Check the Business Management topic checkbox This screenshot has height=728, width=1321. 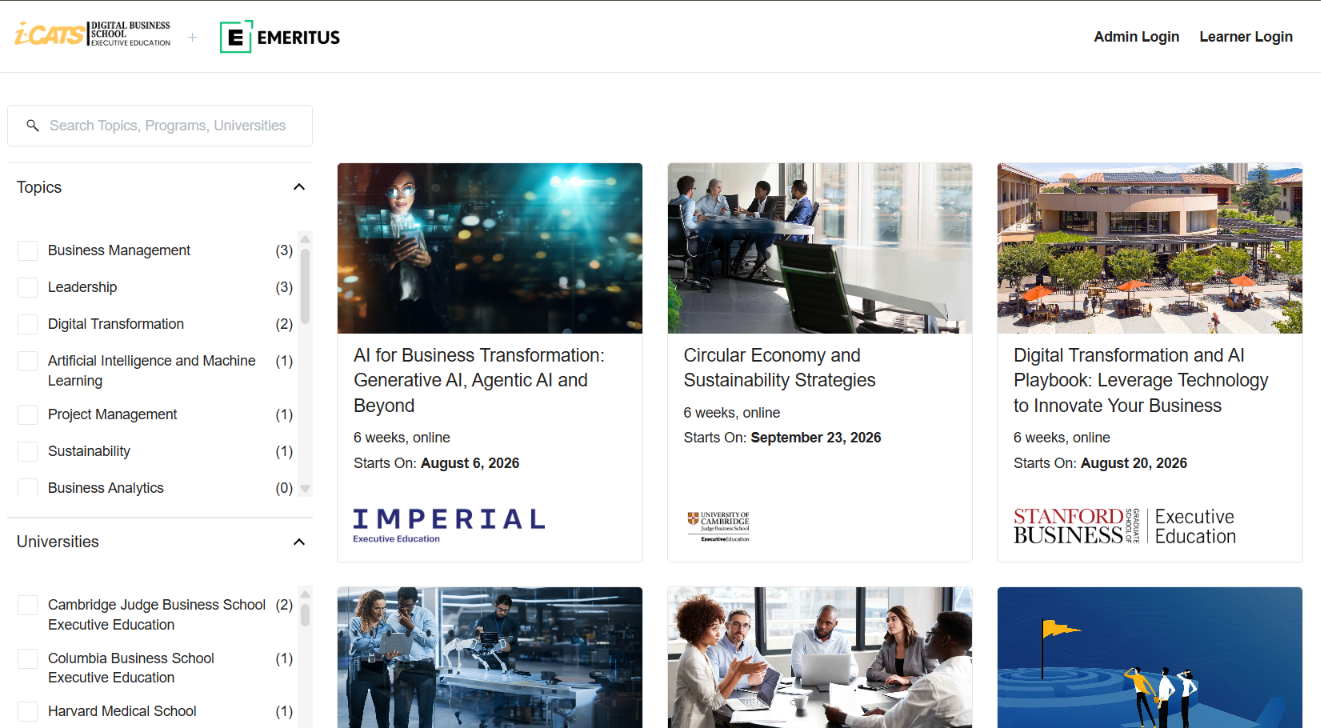[x=28, y=251]
